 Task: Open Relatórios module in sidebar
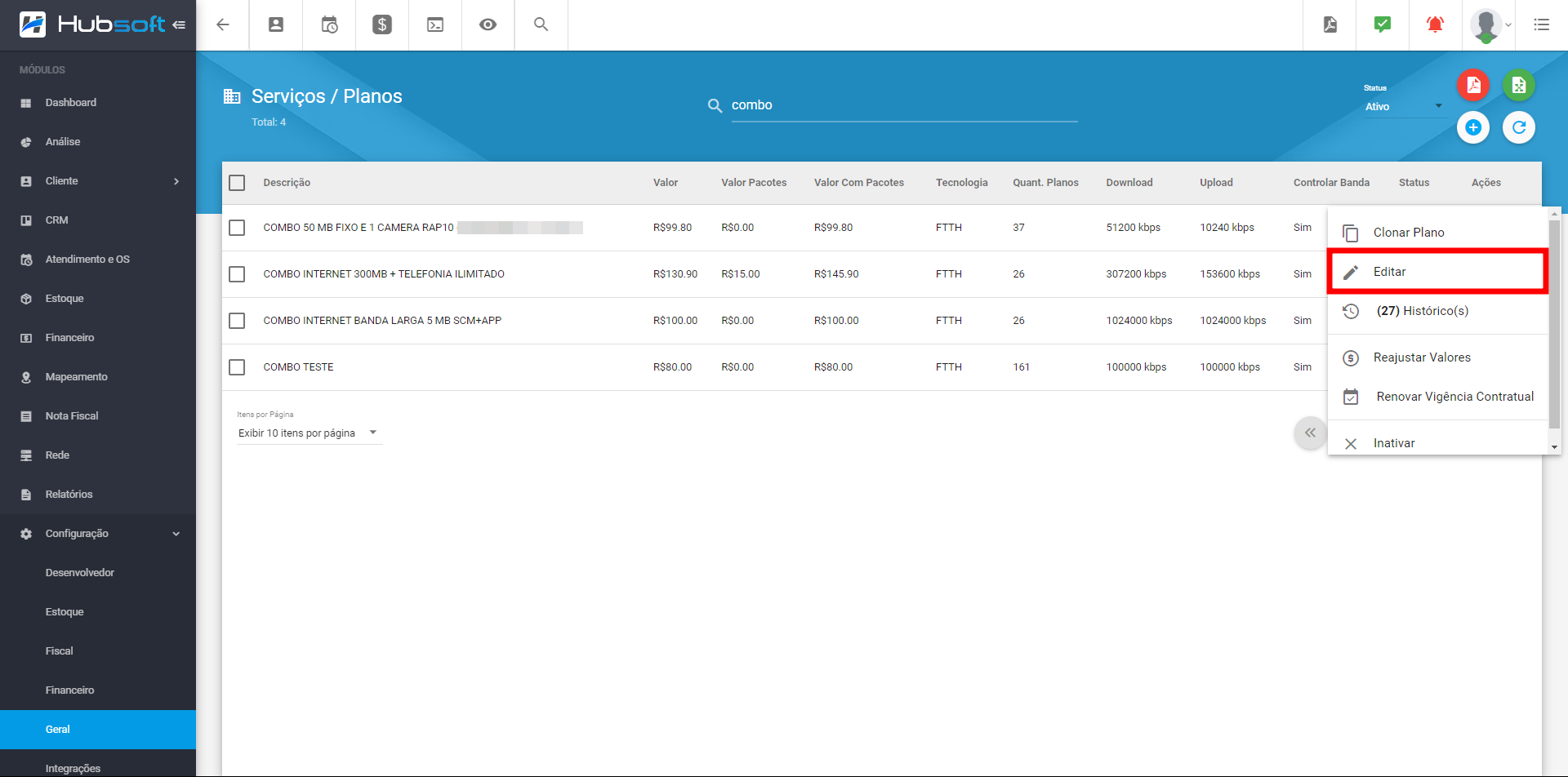[x=98, y=495]
